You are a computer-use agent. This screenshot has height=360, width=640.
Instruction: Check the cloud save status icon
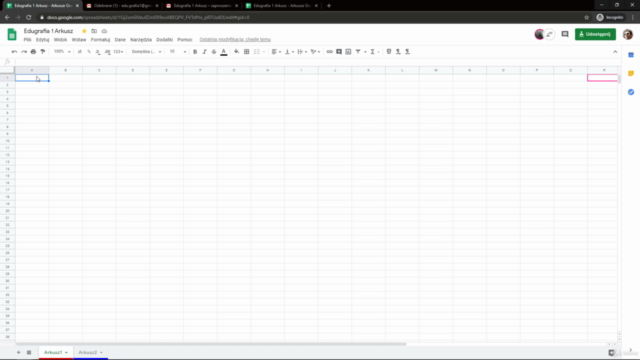tap(104, 31)
